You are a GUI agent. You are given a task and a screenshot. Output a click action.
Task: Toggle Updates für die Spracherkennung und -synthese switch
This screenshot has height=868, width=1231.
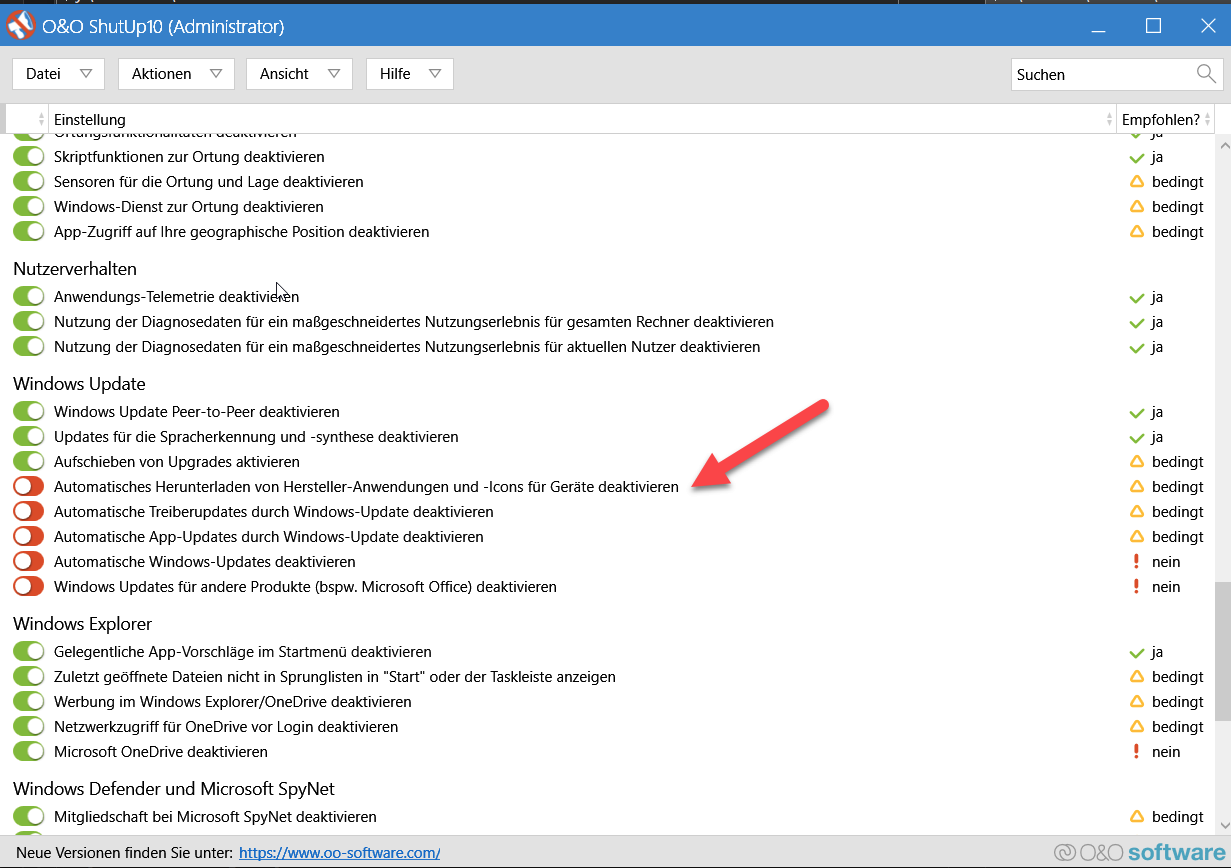coord(29,437)
